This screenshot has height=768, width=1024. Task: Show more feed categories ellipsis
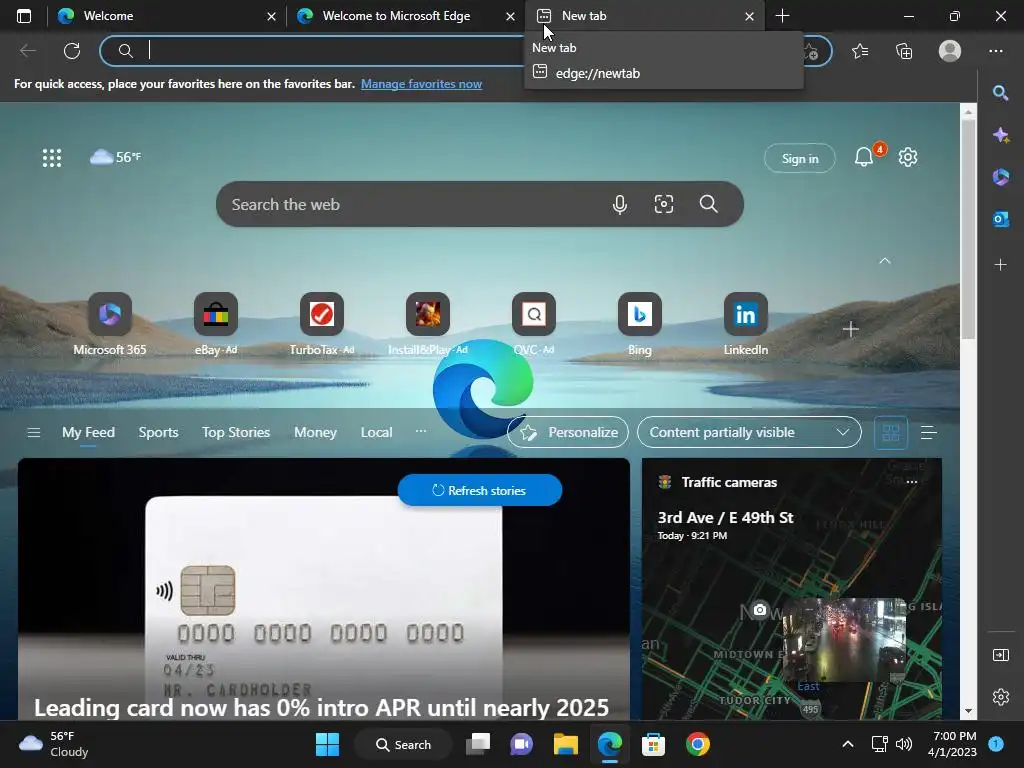pyautogui.click(x=421, y=431)
